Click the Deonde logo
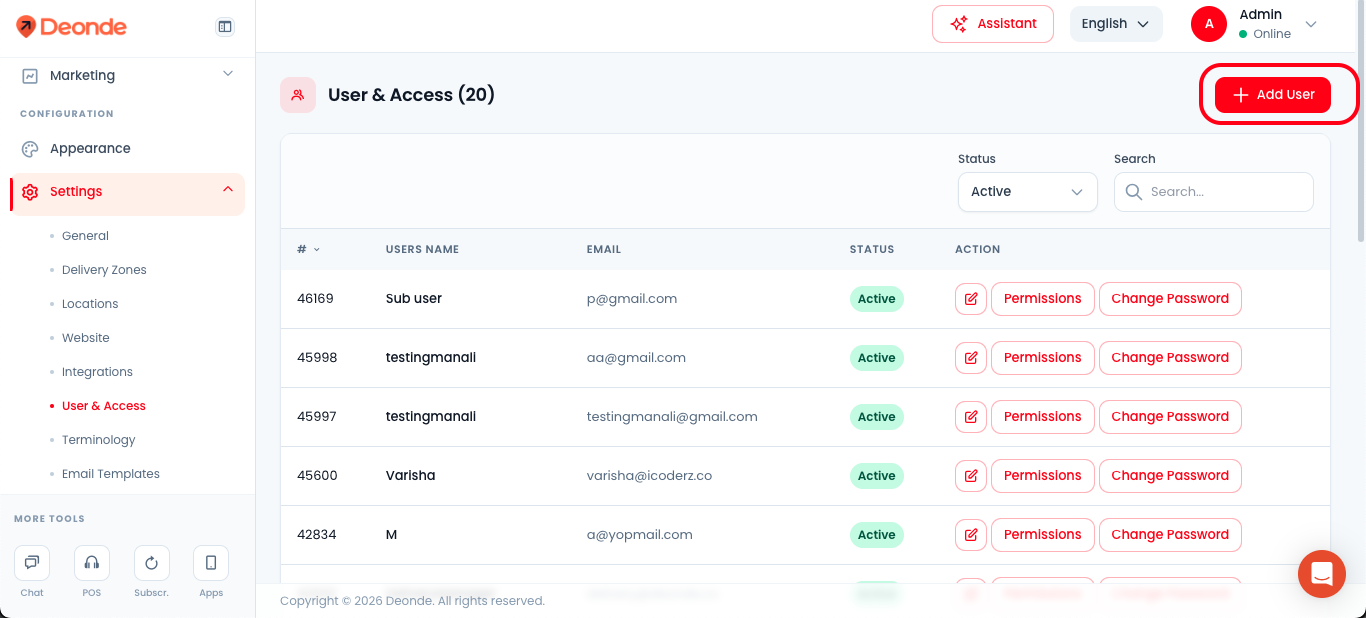Image resolution: width=1366 pixels, height=618 pixels. point(72,27)
